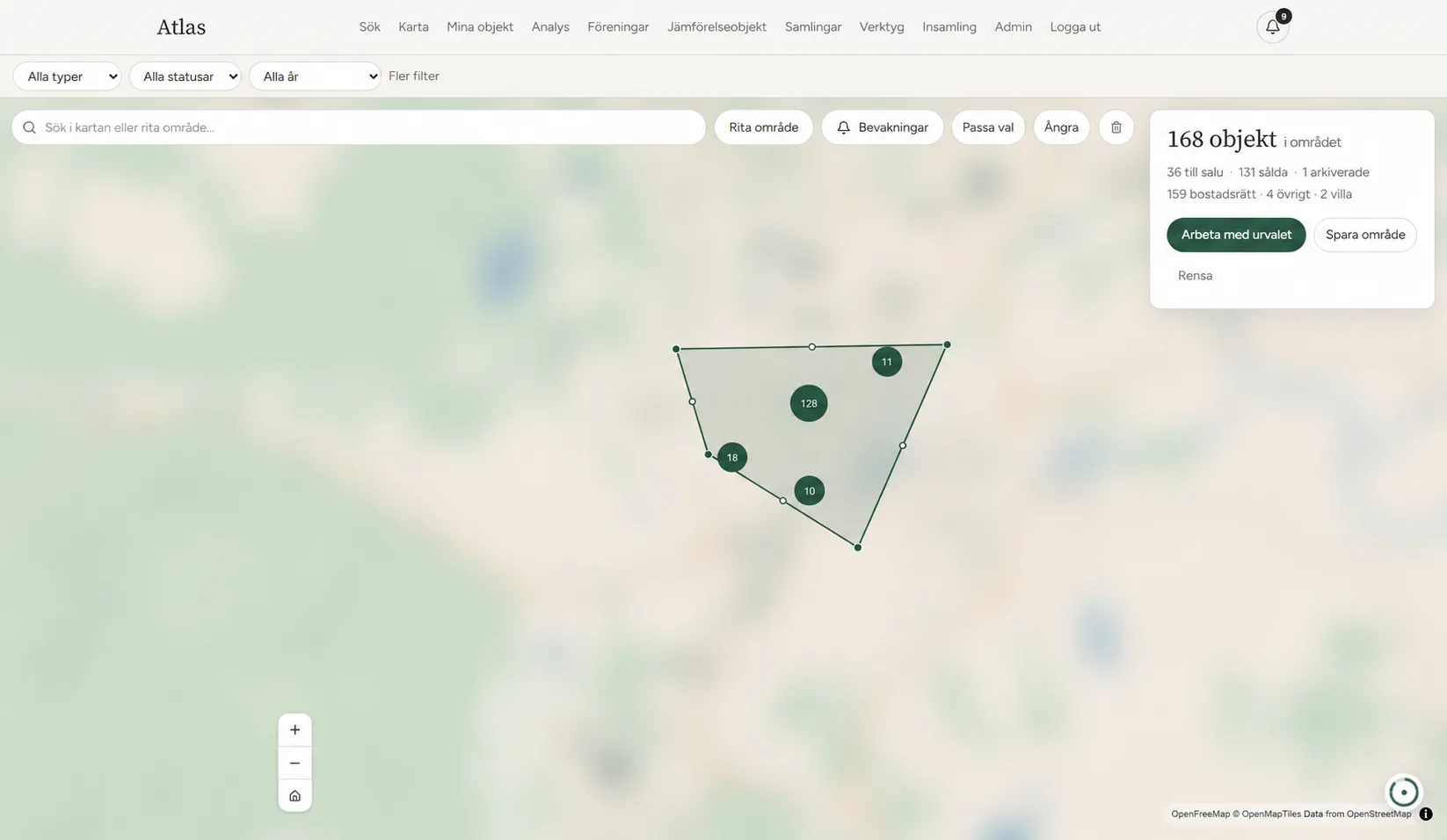The width and height of the screenshot is (1447, 840).
Task: Reset the map with the home button
Action: (294, 795)
